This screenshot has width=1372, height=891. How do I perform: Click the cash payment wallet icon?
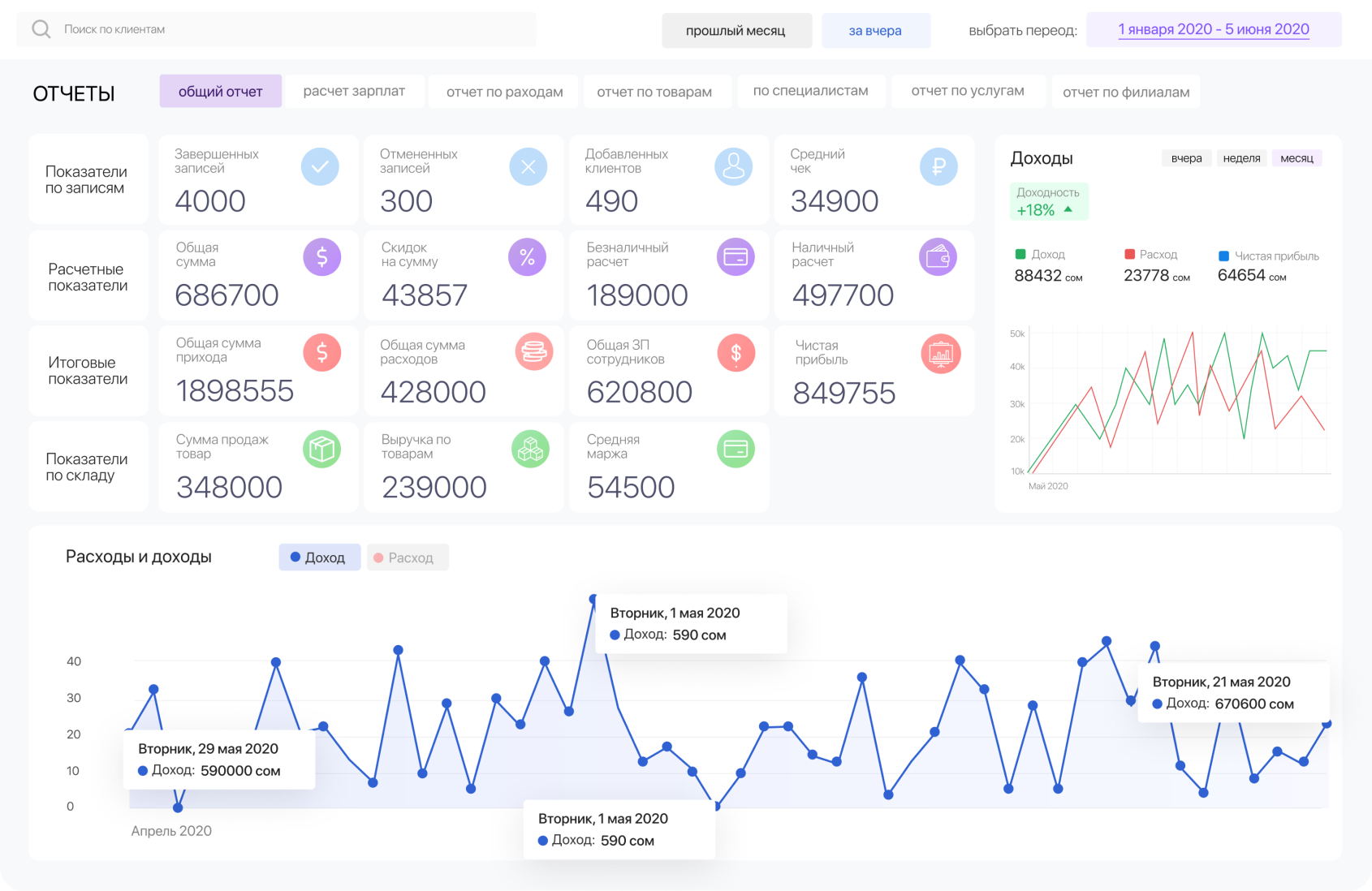click(938, 258)
